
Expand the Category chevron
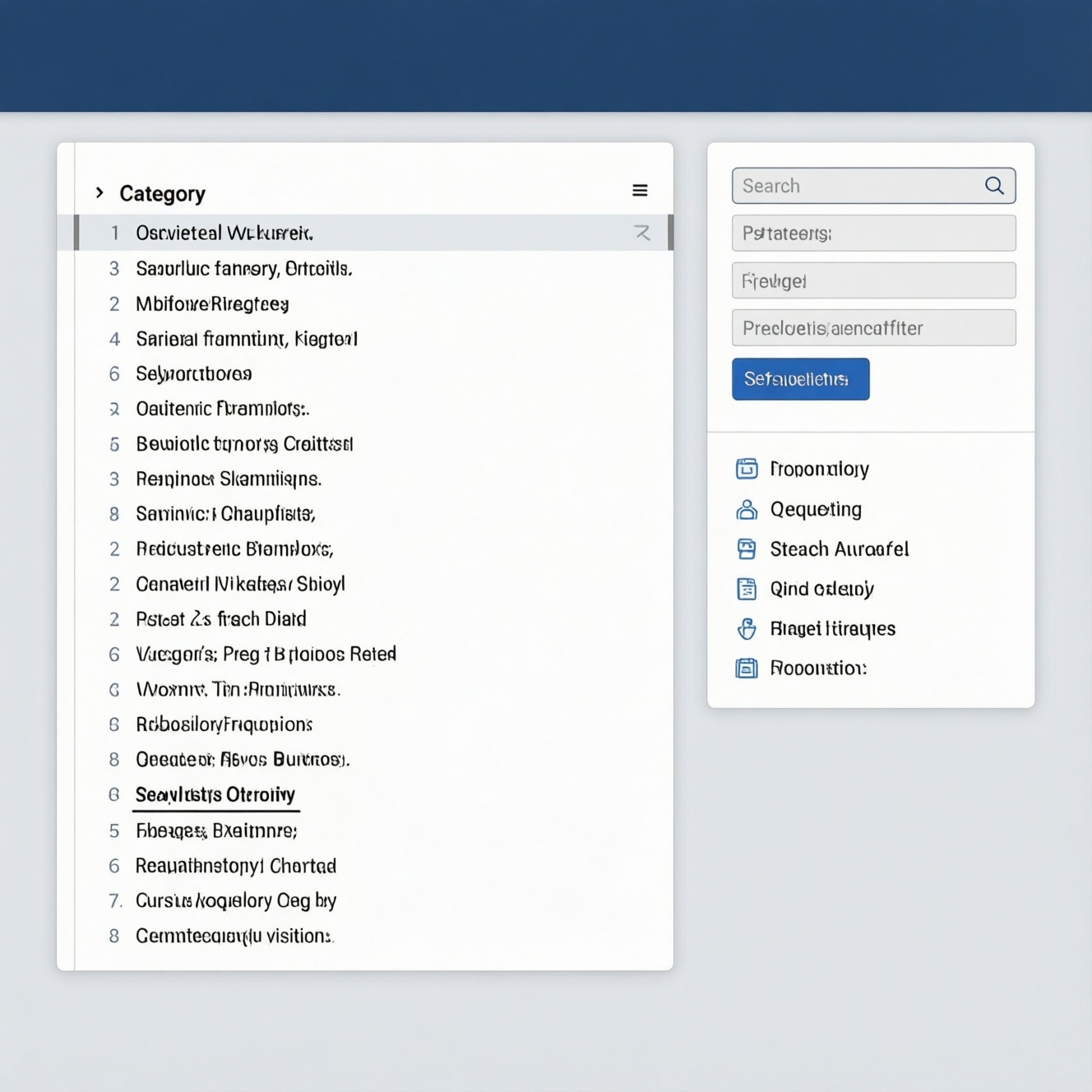99,192
